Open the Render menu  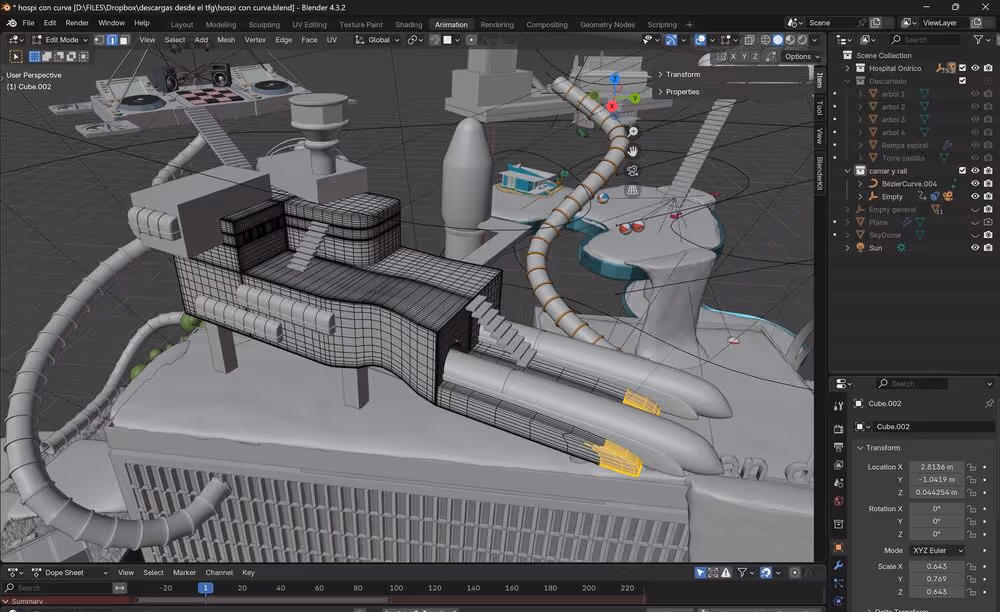(x=77, y=22)
